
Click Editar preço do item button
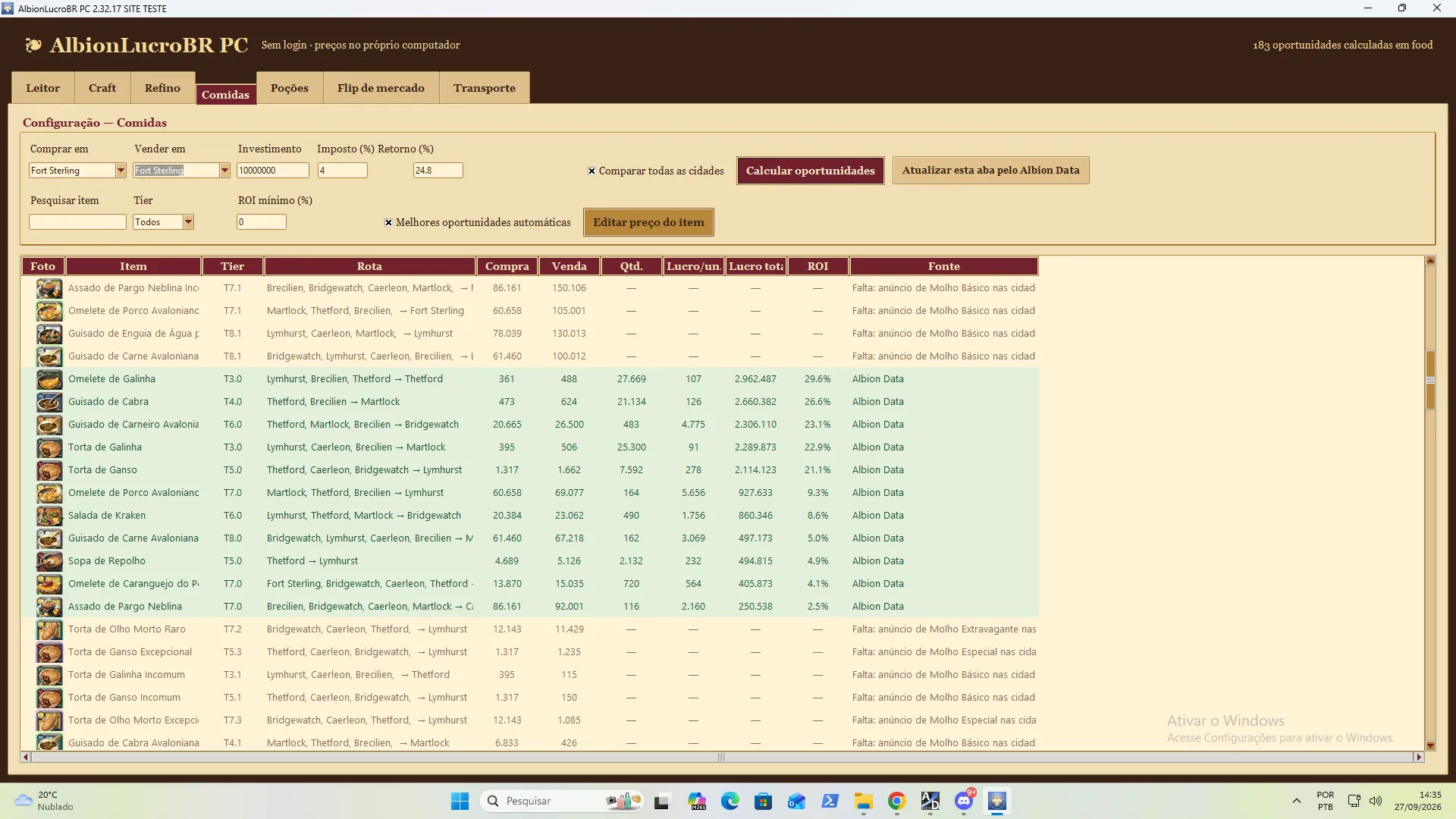tap(648, 222)
